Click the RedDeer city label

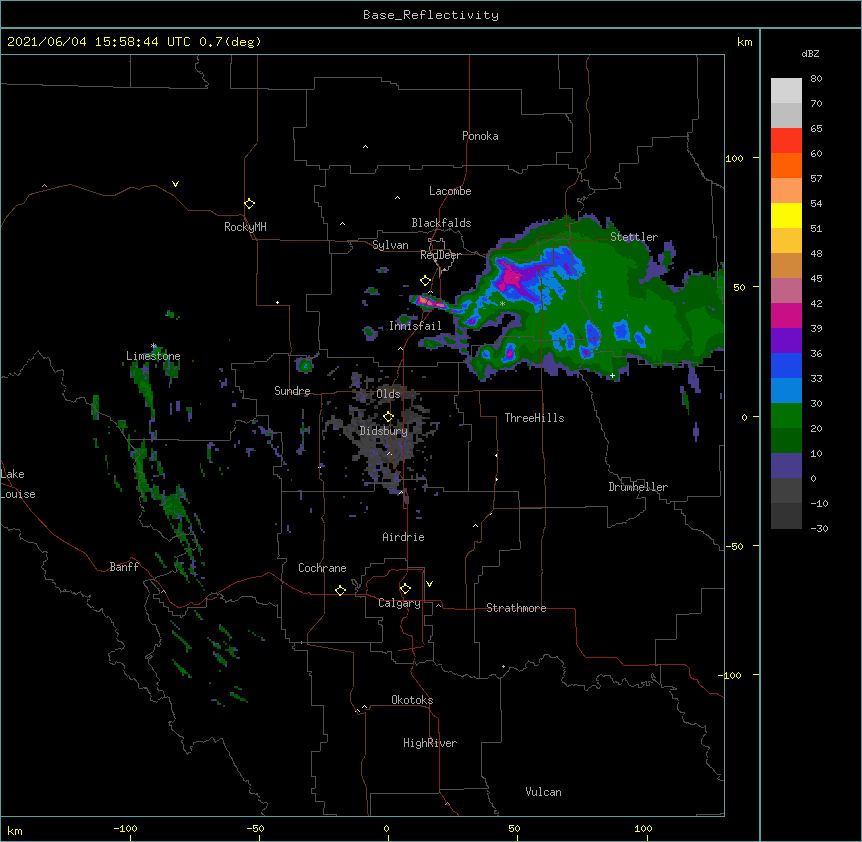pos(440,255)
